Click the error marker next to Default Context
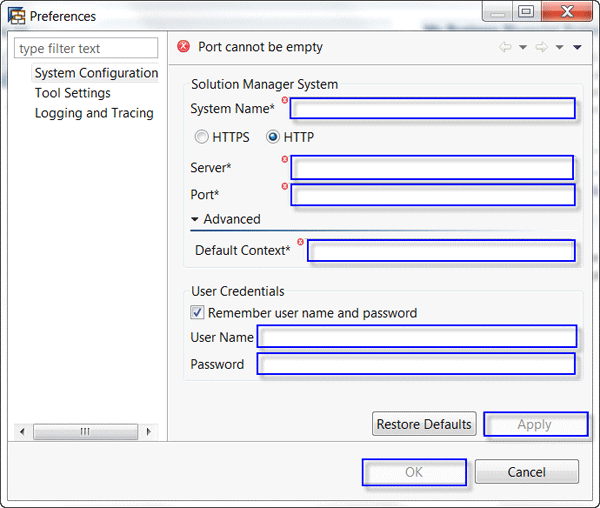 pyautogui.click(x=301, y=242)
